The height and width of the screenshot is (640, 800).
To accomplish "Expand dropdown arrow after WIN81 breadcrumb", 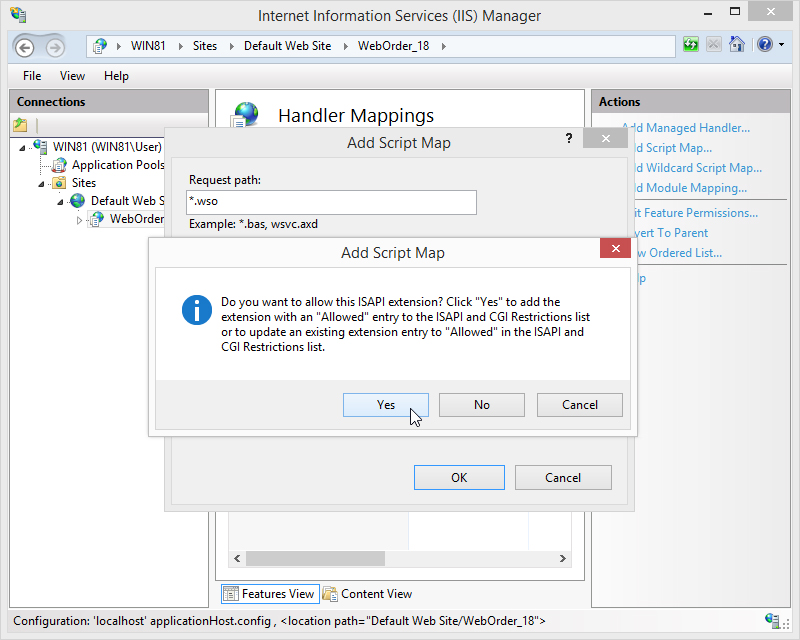I will (x=180, y=46).
